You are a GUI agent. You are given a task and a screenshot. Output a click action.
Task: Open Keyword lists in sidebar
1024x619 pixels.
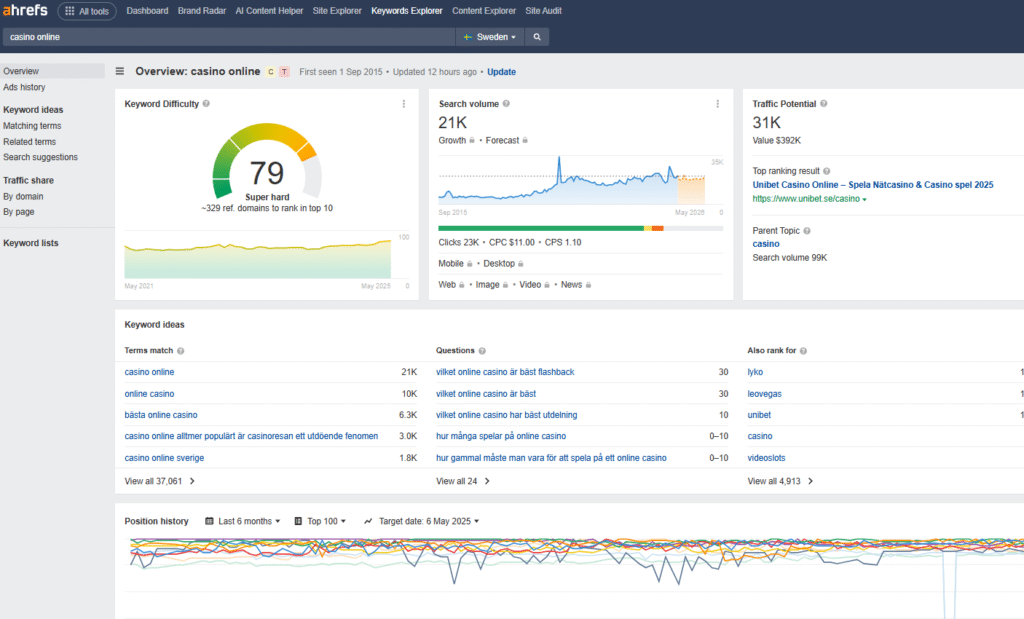click(31, 243)
